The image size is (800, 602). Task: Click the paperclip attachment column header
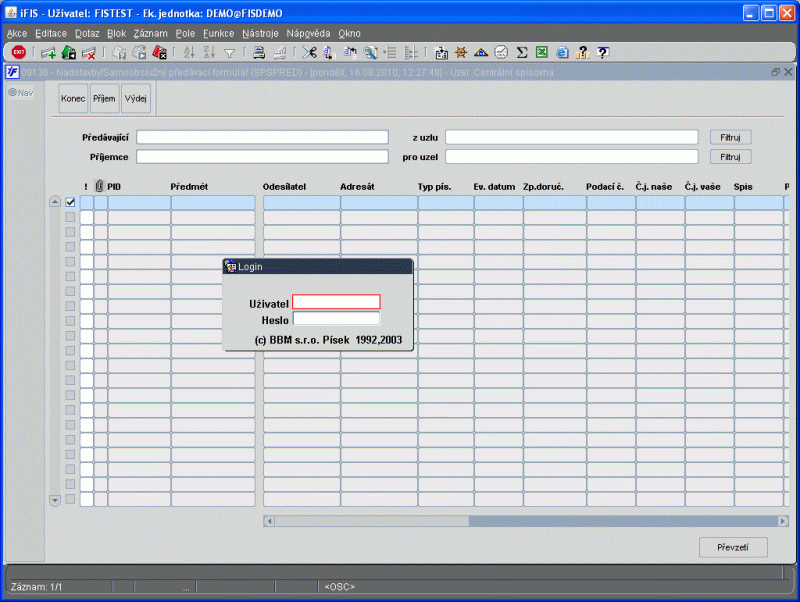pyautogui.click(x=99, y=186)
